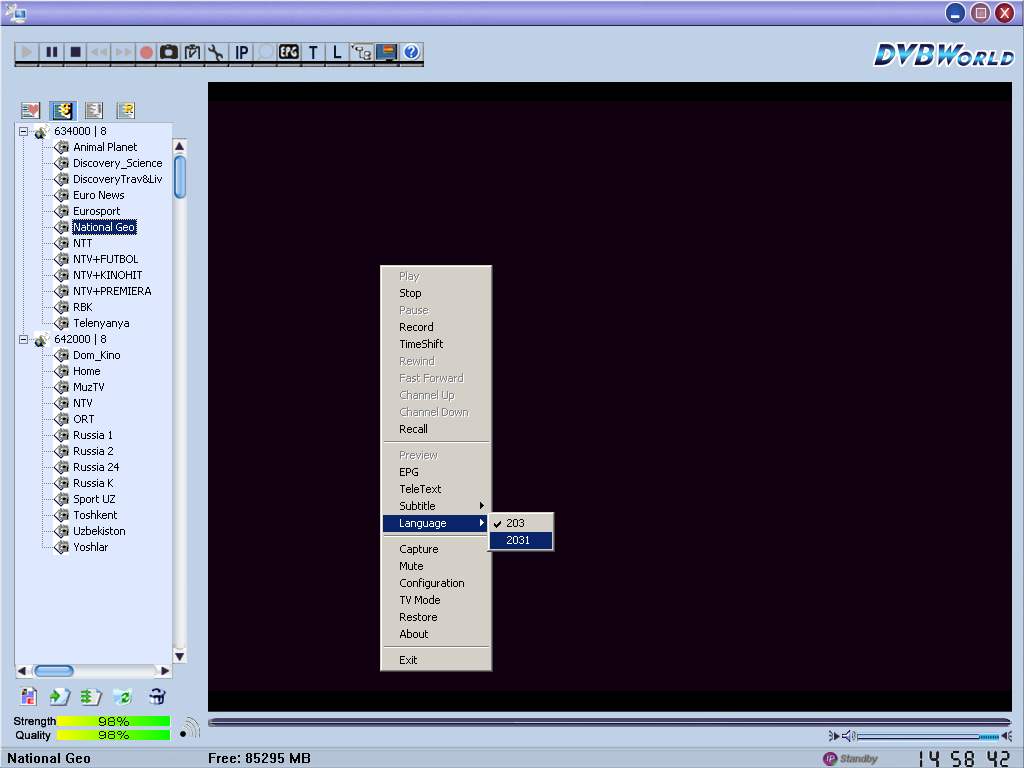
Task: Select the Eurosport channel
Action: pyautogui.click(x=96, y=211)
